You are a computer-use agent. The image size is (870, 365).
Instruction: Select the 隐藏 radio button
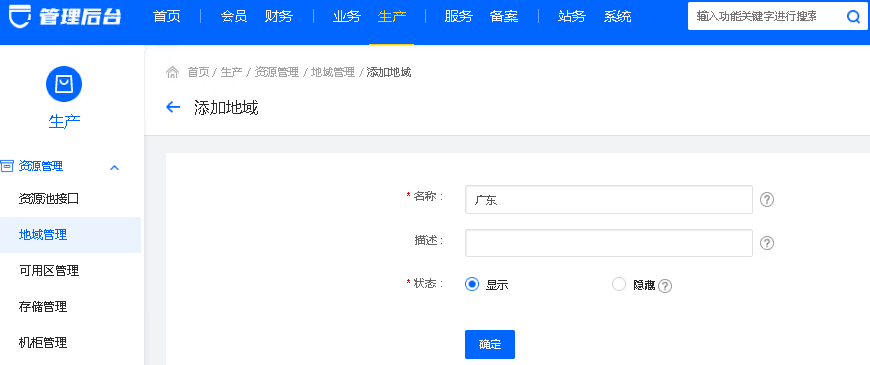(x=619, y=285)
